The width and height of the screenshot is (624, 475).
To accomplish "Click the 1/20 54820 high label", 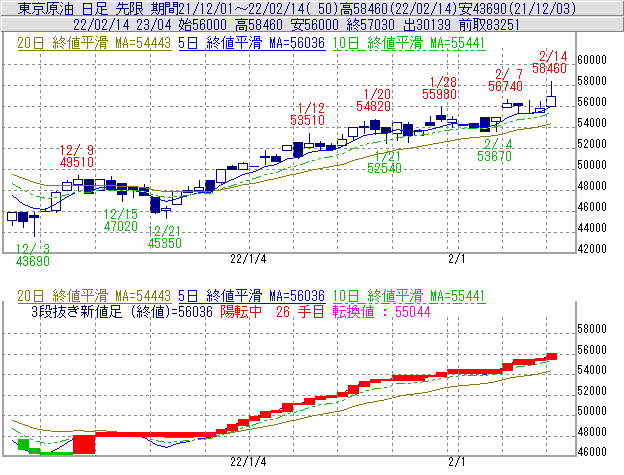I will click(373, 100).
